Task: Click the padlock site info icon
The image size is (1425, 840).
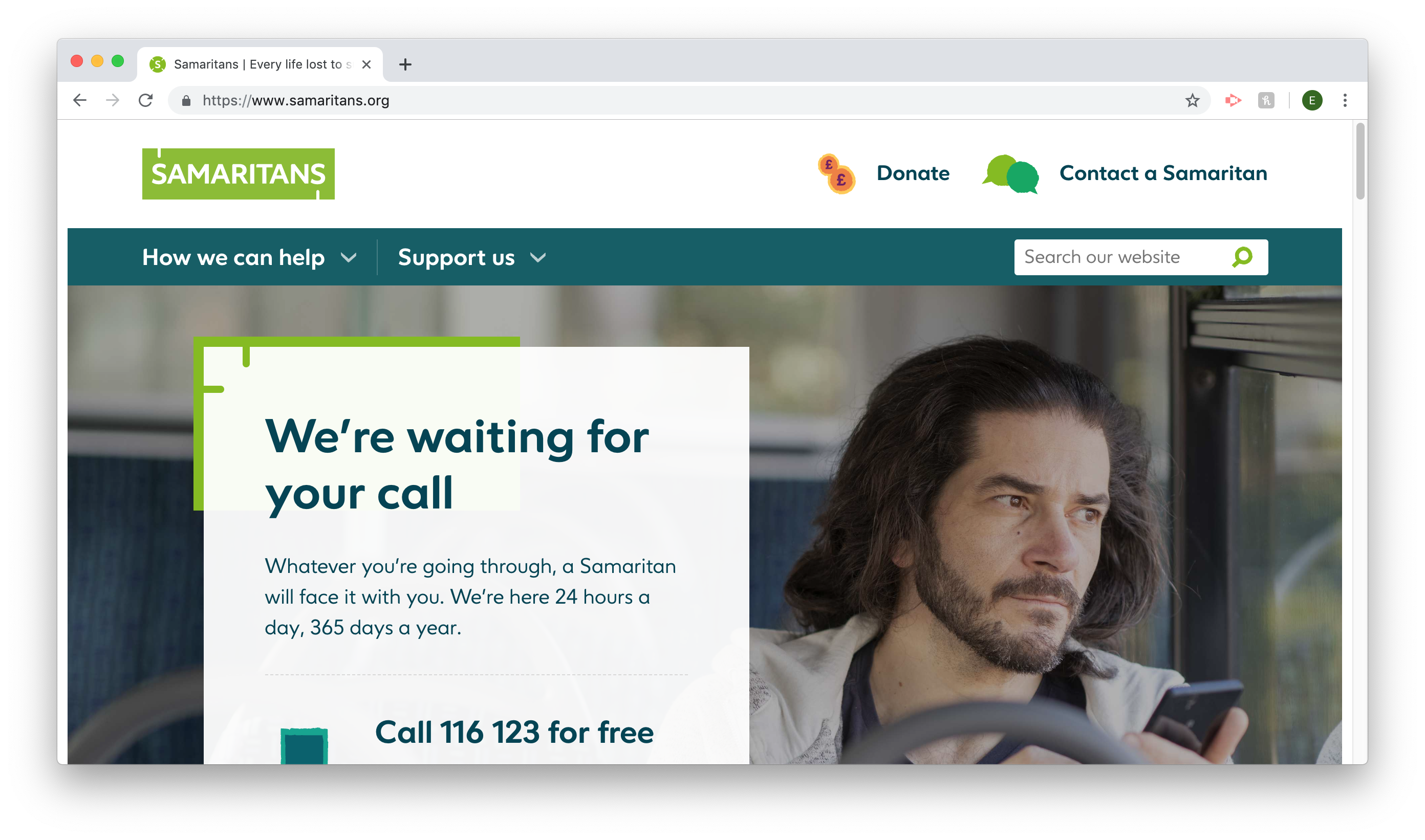Action: [x=186, y=100]
